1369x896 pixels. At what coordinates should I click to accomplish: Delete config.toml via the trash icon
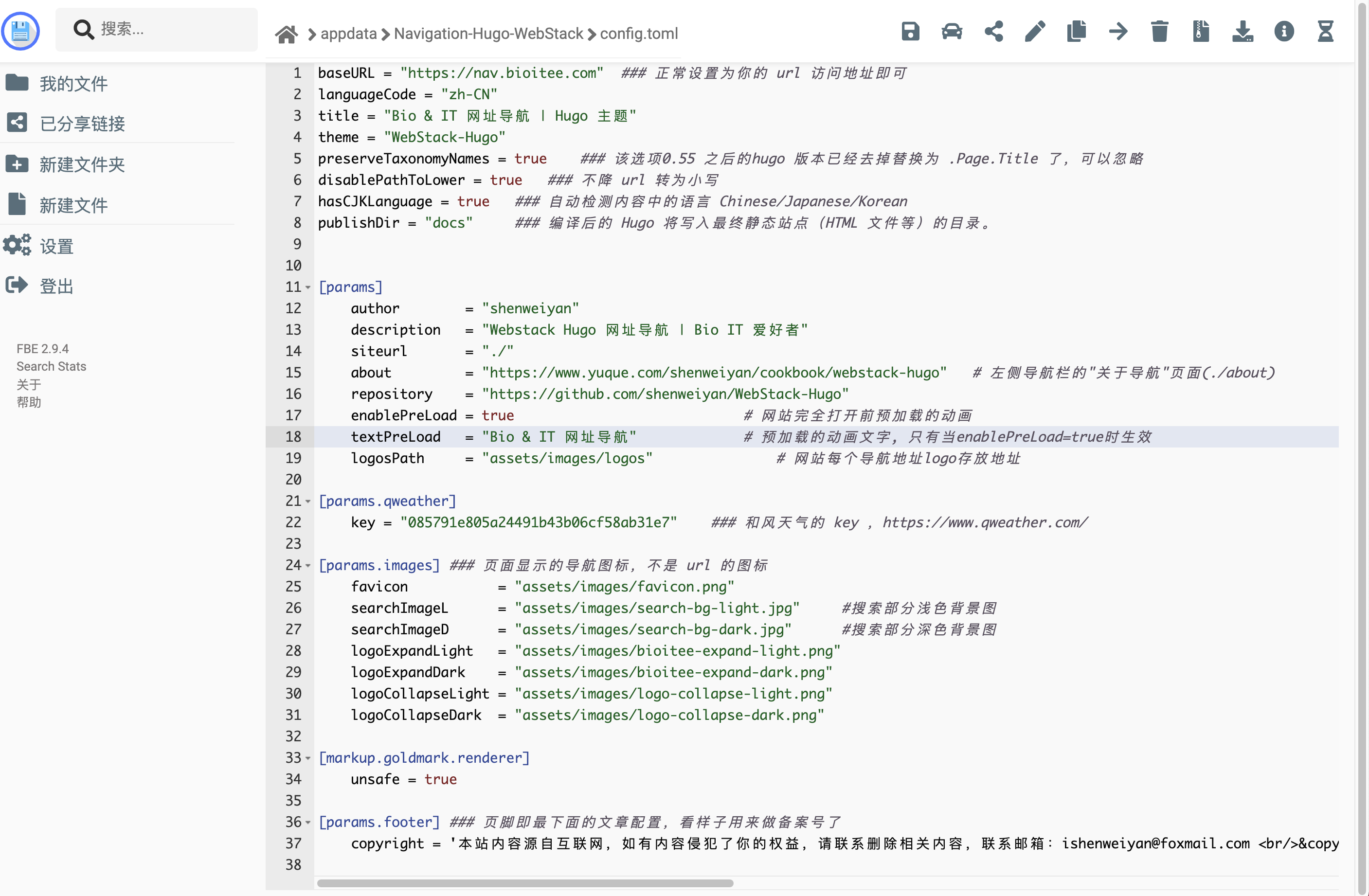click(x=1160, y=32)
